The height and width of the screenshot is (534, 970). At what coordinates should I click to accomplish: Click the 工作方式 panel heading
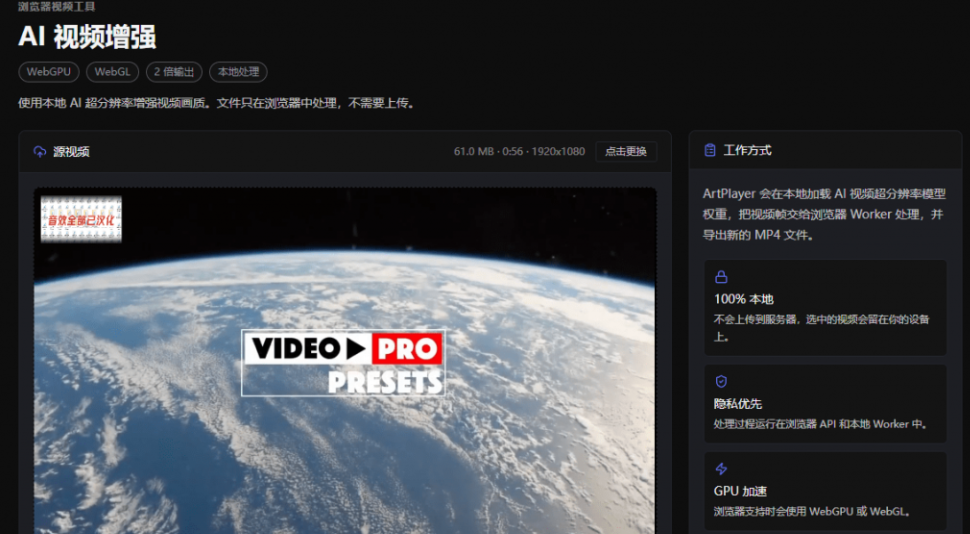(x=747, y=150)
